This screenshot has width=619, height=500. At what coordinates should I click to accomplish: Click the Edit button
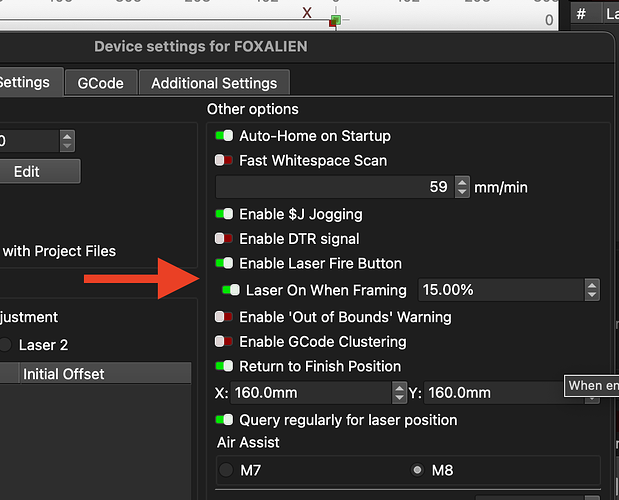tap(27, 171)
